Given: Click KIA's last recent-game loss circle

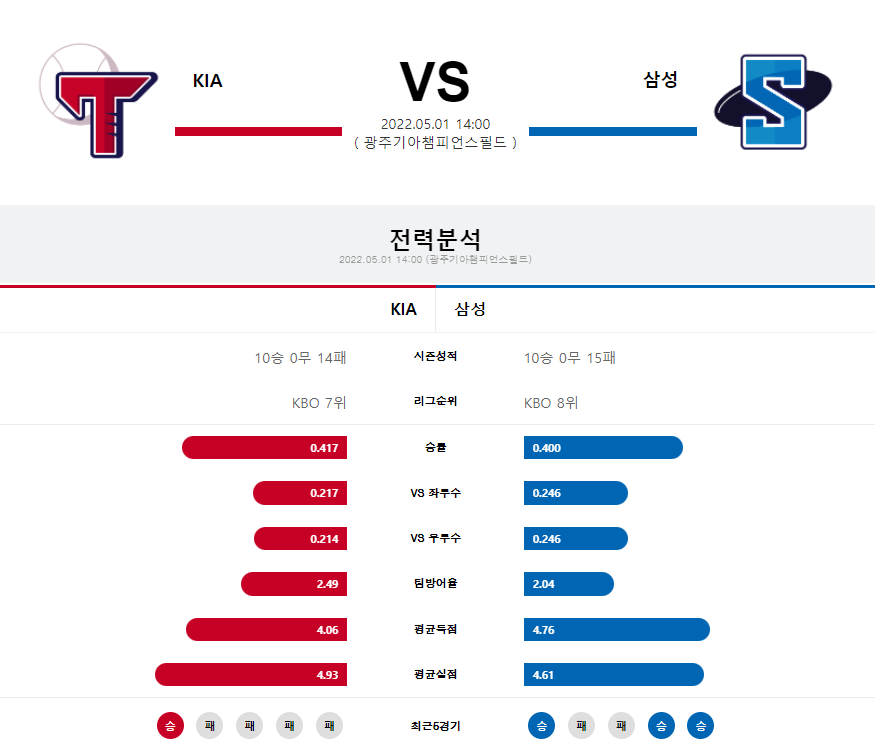Looking at the screenshot, I should (x=329, y=726).
